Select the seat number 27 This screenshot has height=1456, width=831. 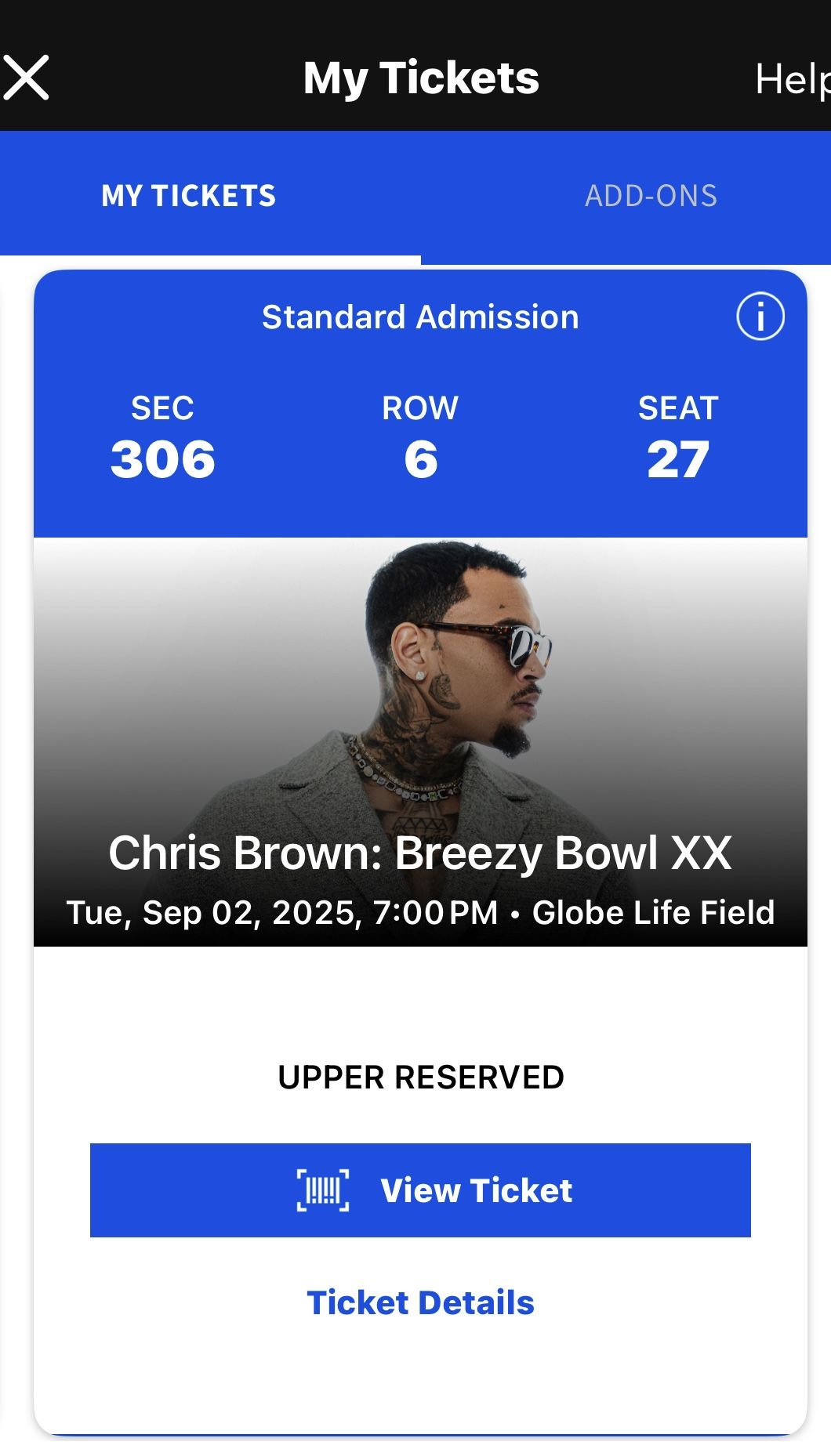(x=679, y=460)
